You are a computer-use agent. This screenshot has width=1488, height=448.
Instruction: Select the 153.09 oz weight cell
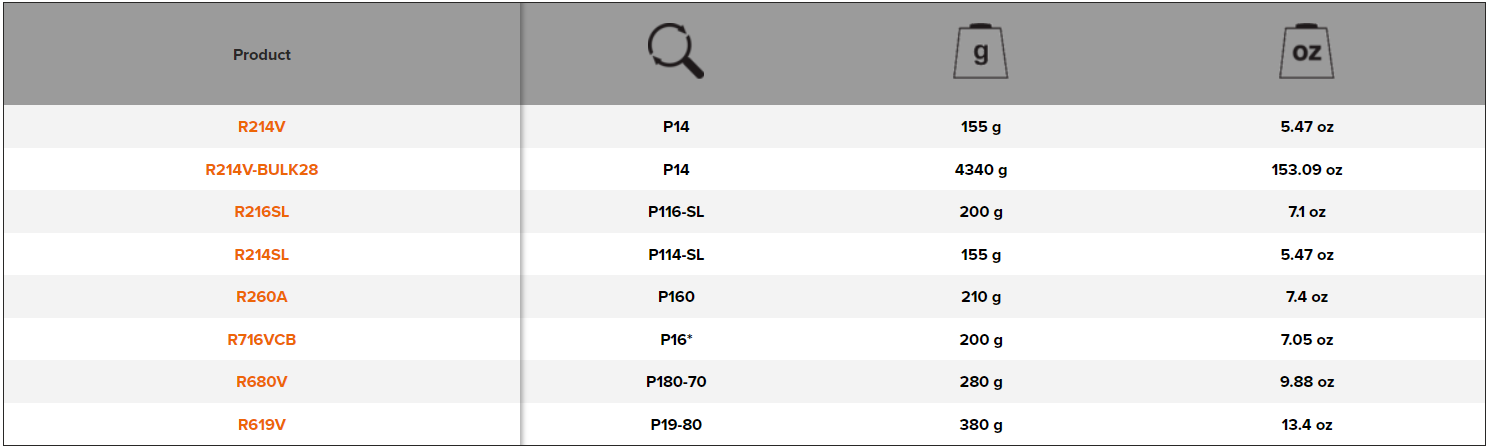[1306, 170]
